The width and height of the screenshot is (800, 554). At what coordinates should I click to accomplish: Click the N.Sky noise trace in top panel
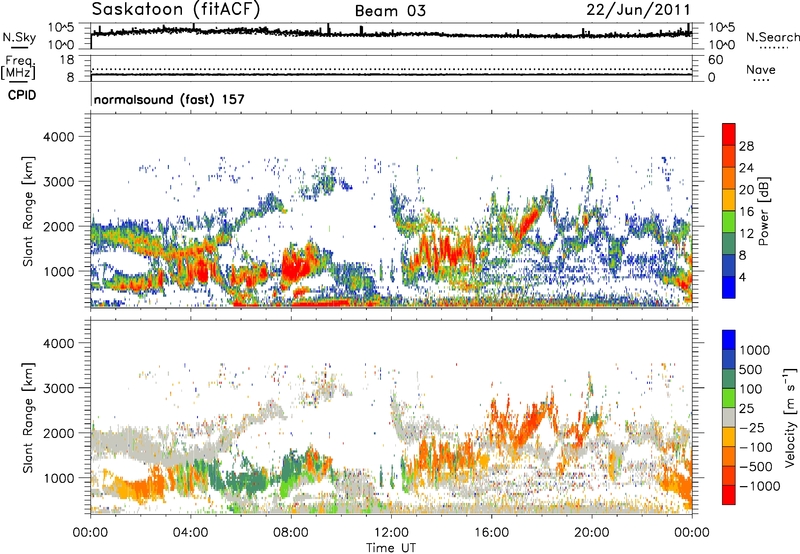(391, 33)
